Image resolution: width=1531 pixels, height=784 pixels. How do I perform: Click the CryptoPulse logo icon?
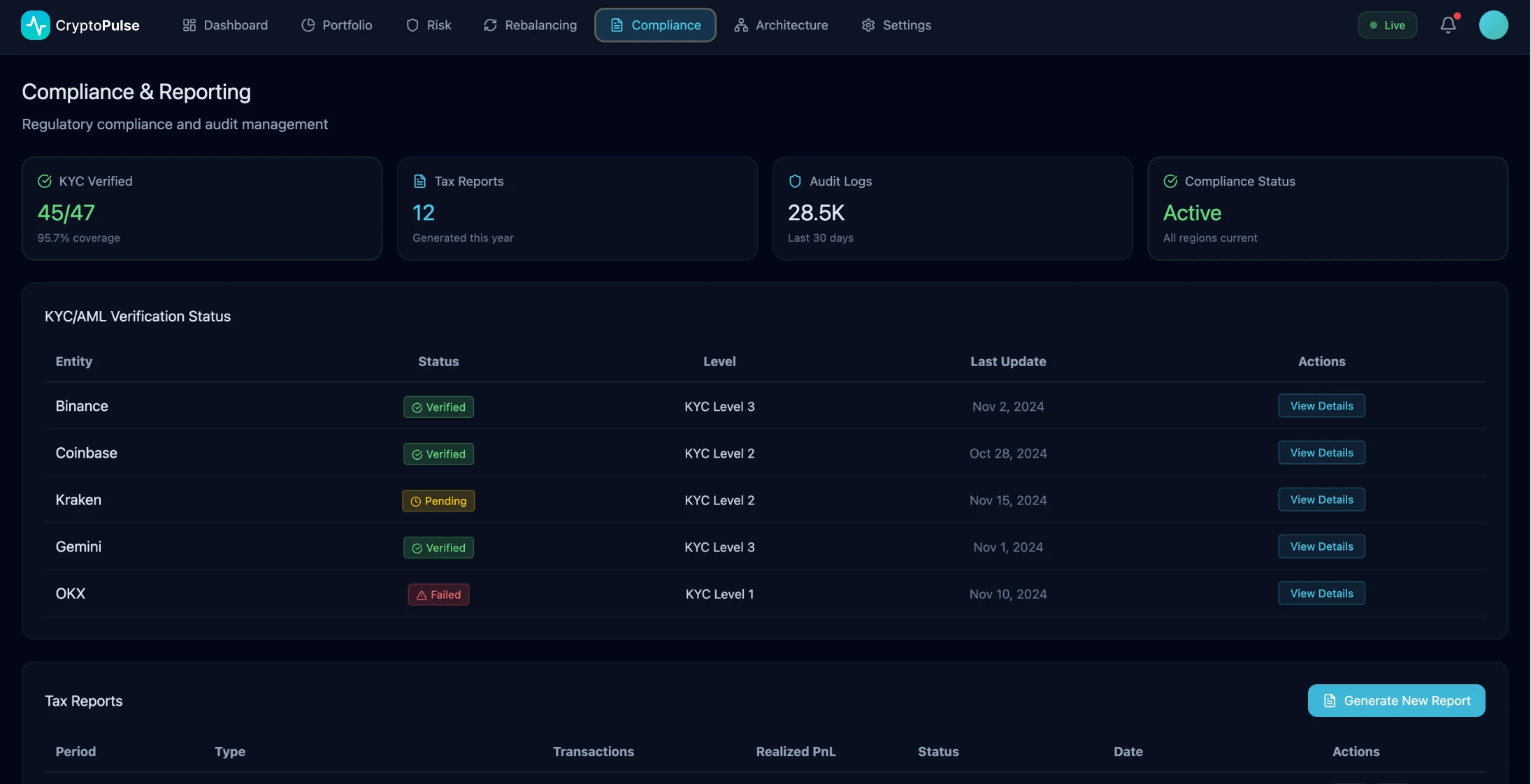point(35,24)
